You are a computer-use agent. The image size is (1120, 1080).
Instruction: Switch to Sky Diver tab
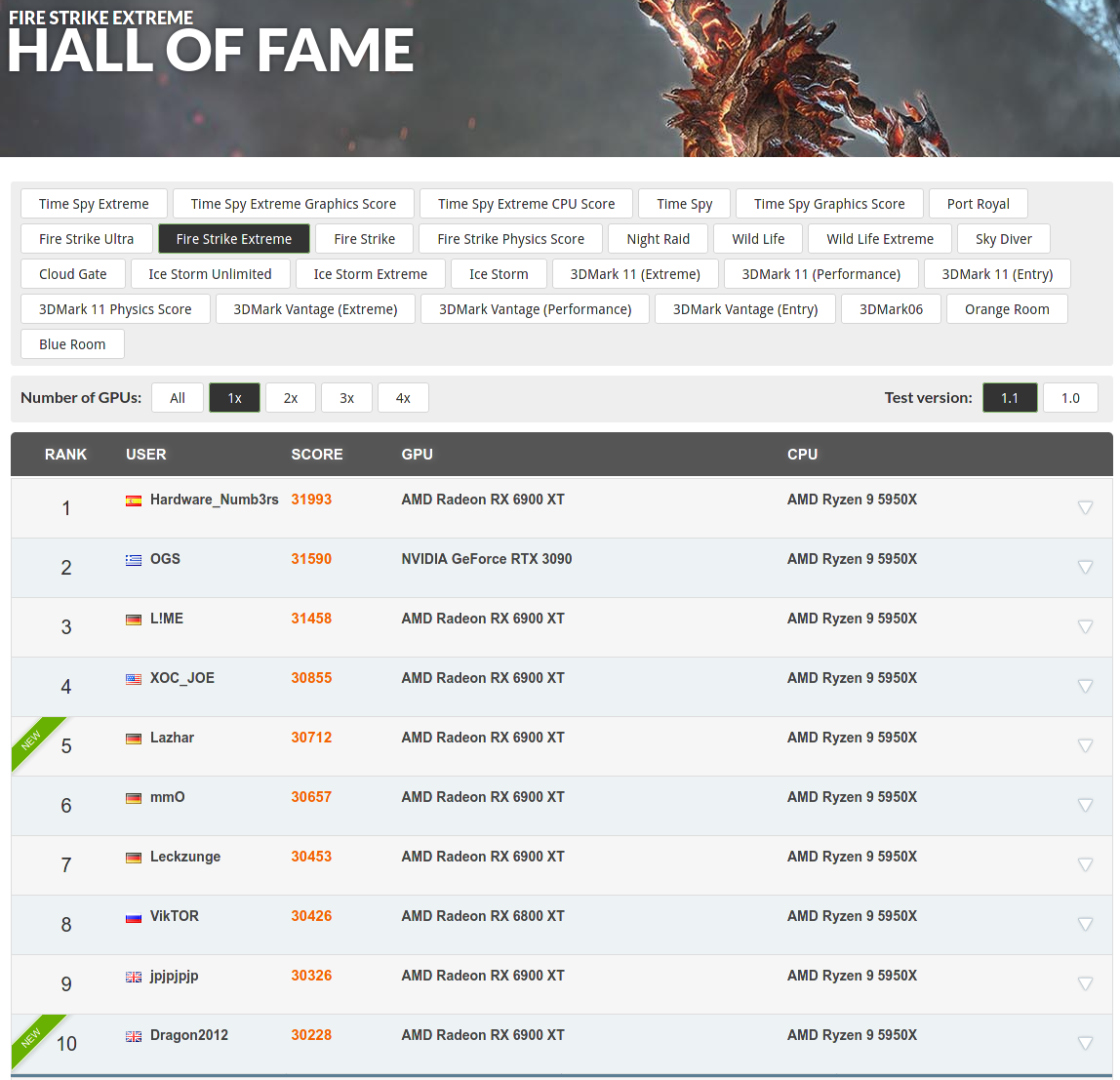point(1004,239)
